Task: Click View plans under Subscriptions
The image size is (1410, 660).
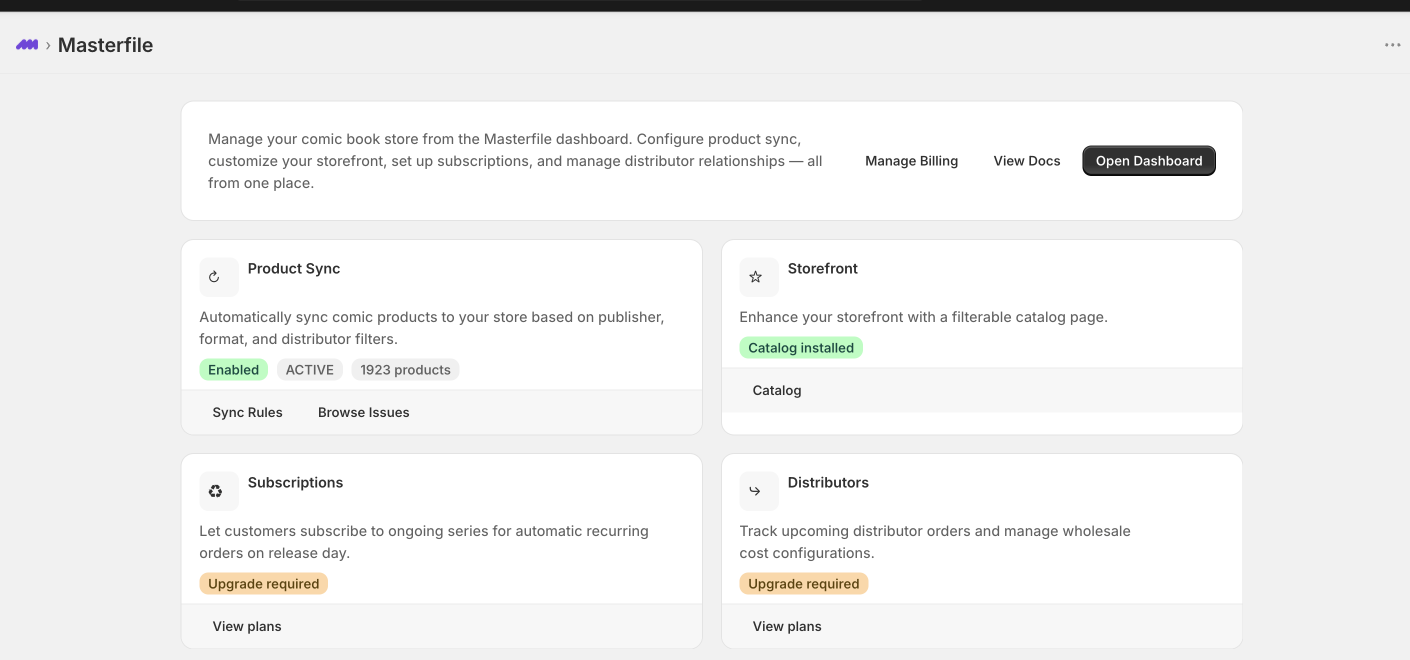Action: point(247,626)
